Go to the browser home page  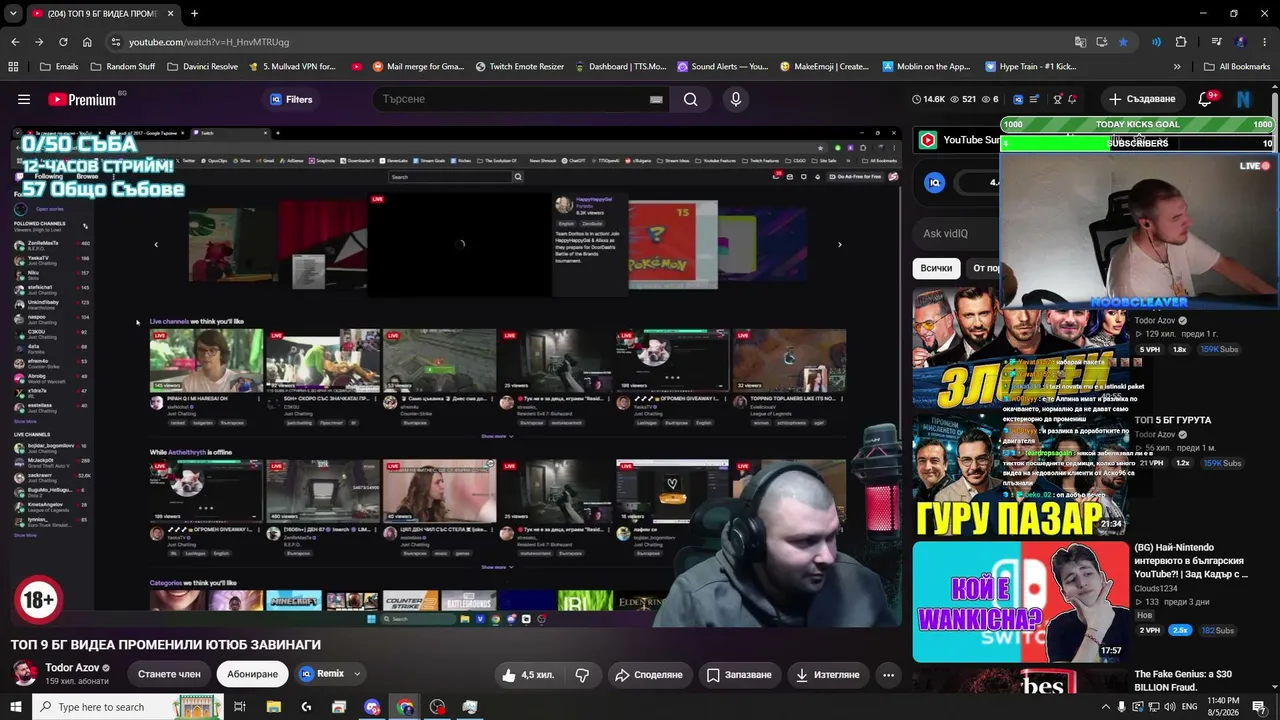87,42
